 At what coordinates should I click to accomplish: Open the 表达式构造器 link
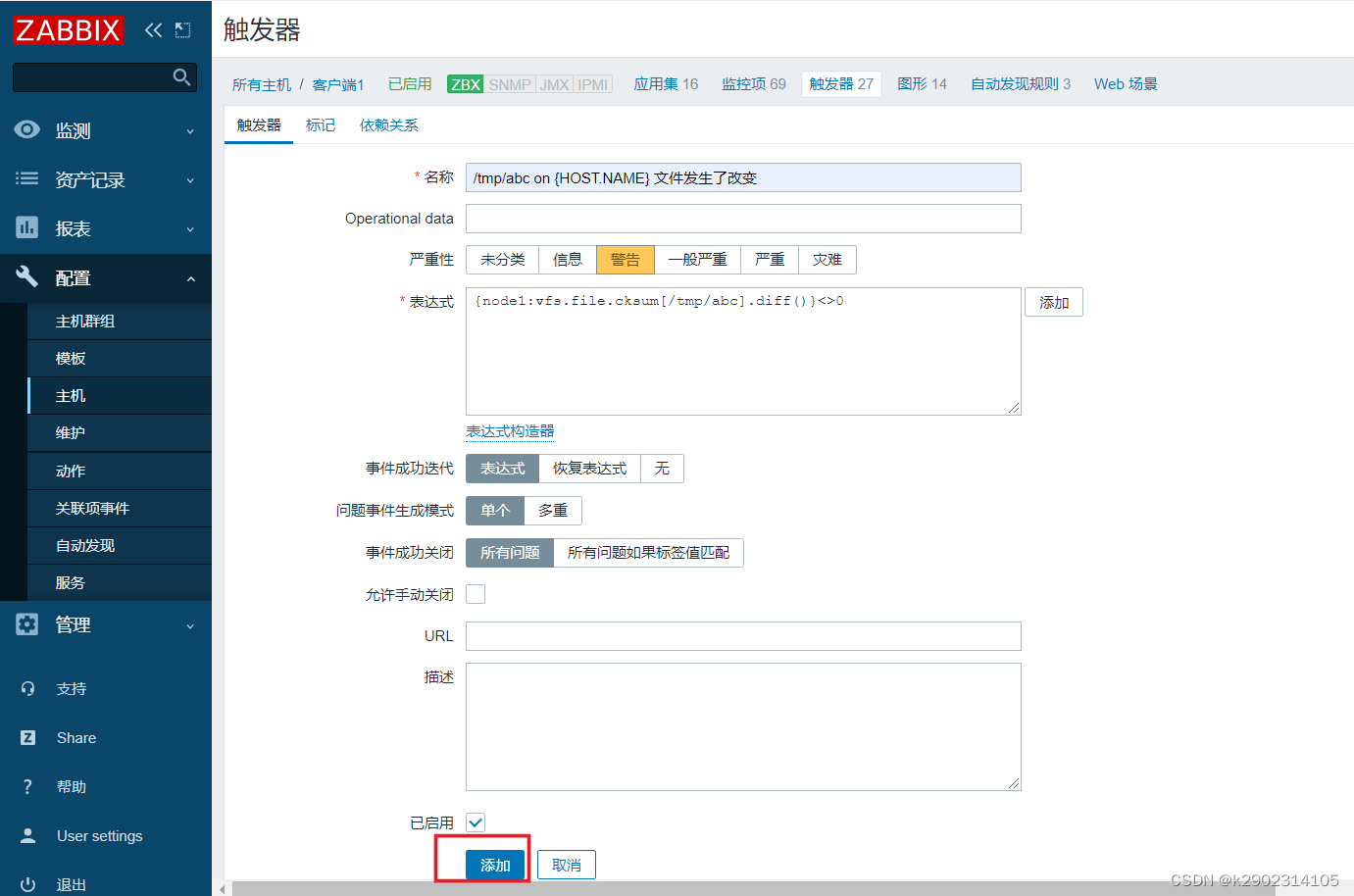point(510,431)
